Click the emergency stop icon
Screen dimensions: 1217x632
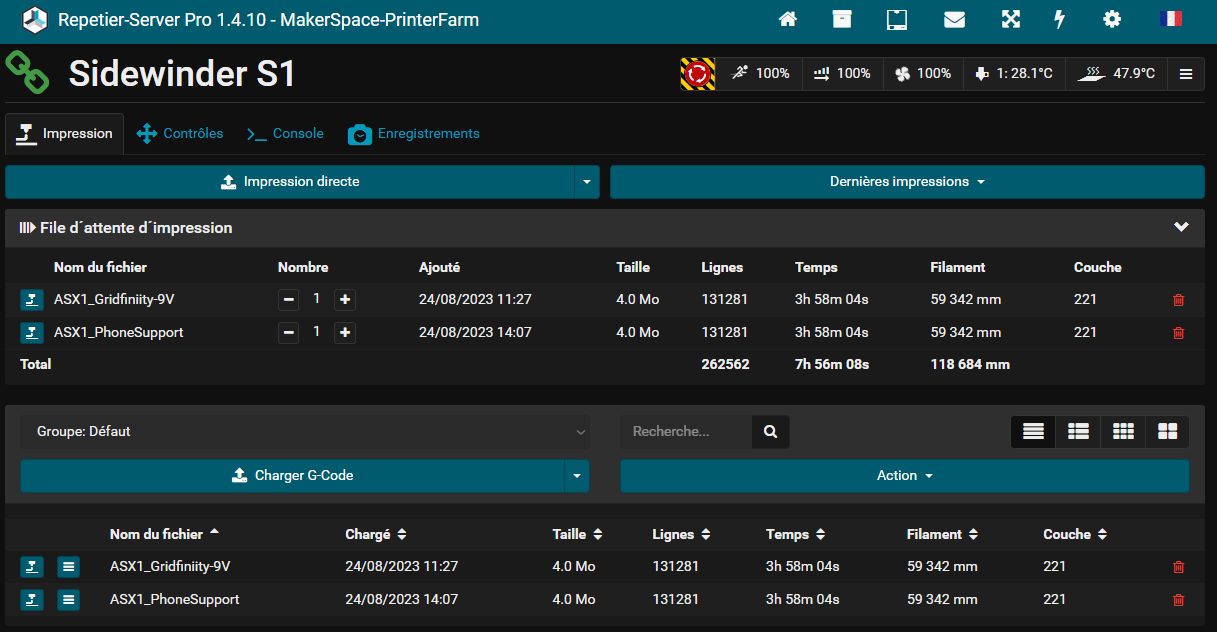(x=698, y=74)
